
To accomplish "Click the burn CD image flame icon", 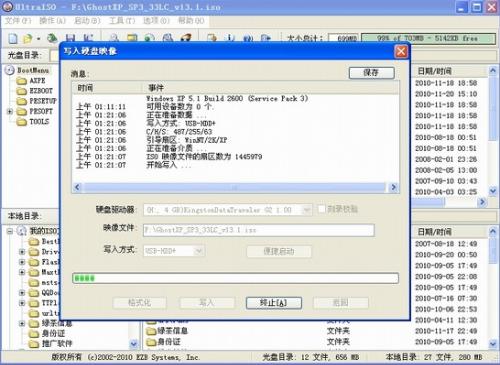I will (x=186, y=38).
